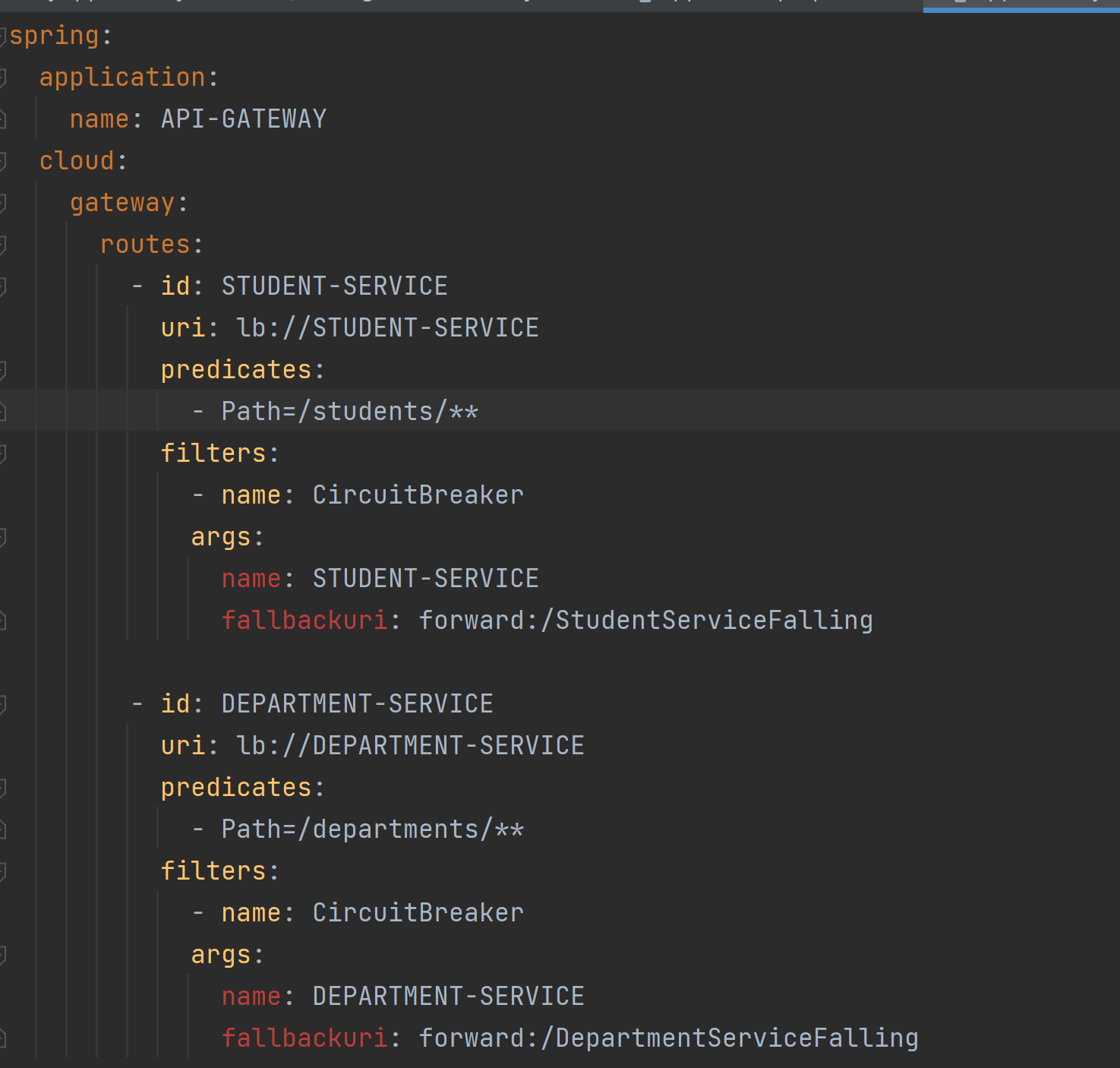Collapse the cloud section fold marker
The height and width of the screenshot is (1068, 1120).
(x=3, y=161)
